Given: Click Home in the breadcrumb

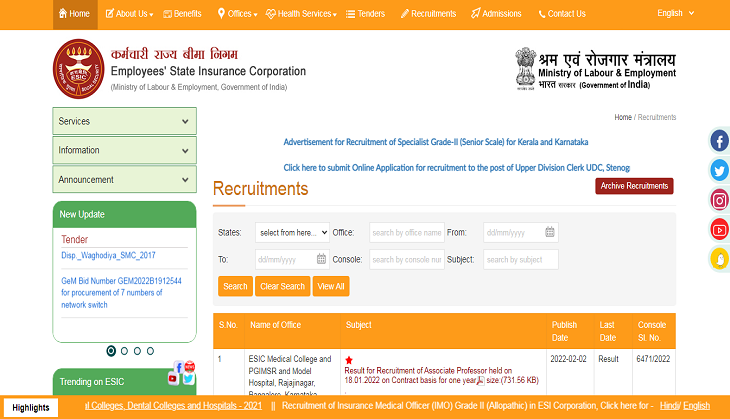Looking at the screenshot, I should pyautogui.click(x=623, y=117).
